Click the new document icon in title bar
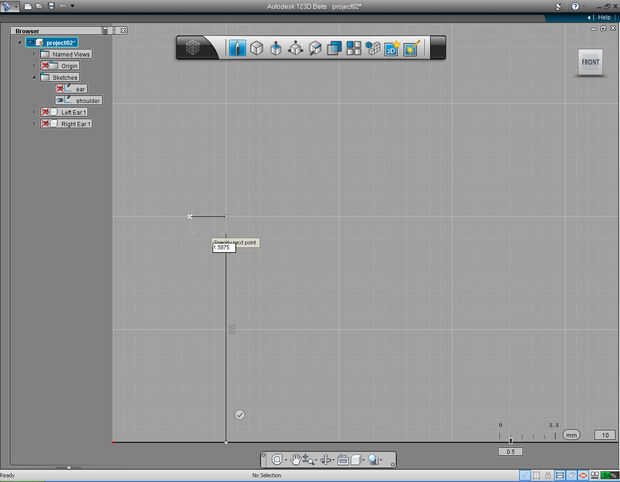Image resolution: width=620 pixels, height=482 pixels. [28, 6]
